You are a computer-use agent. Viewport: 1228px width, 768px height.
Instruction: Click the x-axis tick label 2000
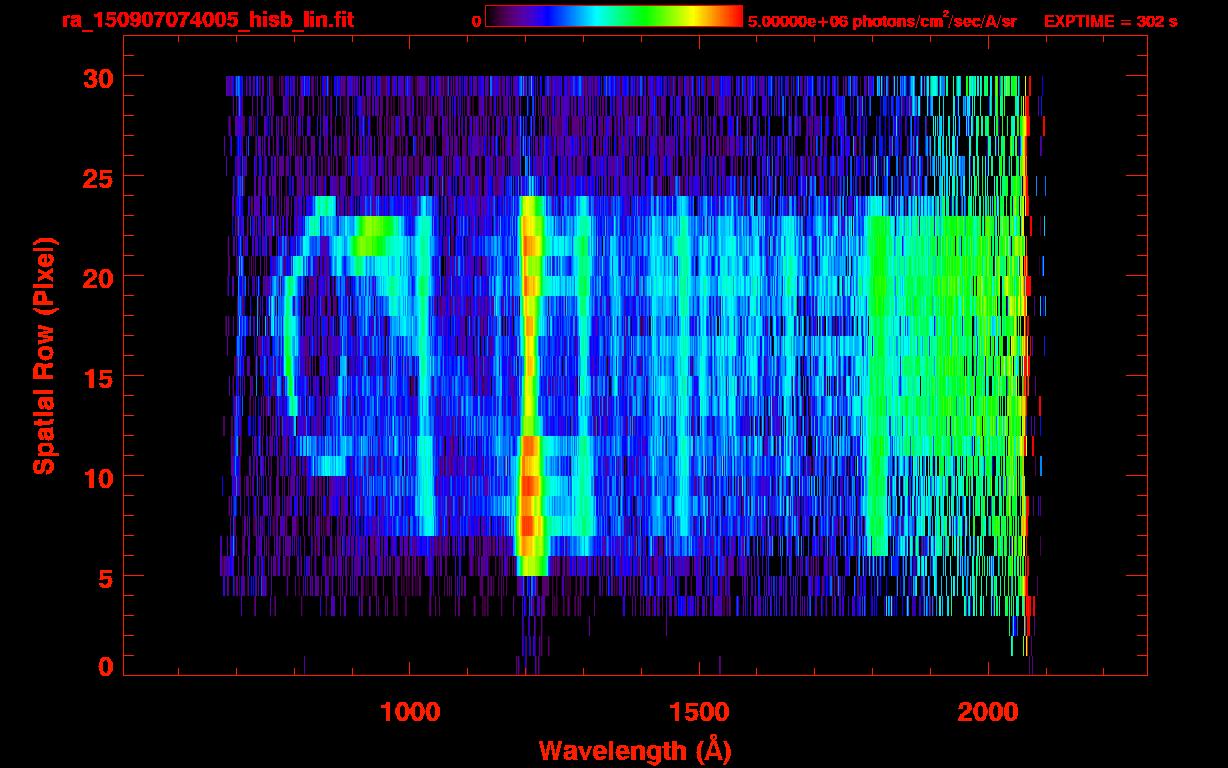click(x=988, y=712)
